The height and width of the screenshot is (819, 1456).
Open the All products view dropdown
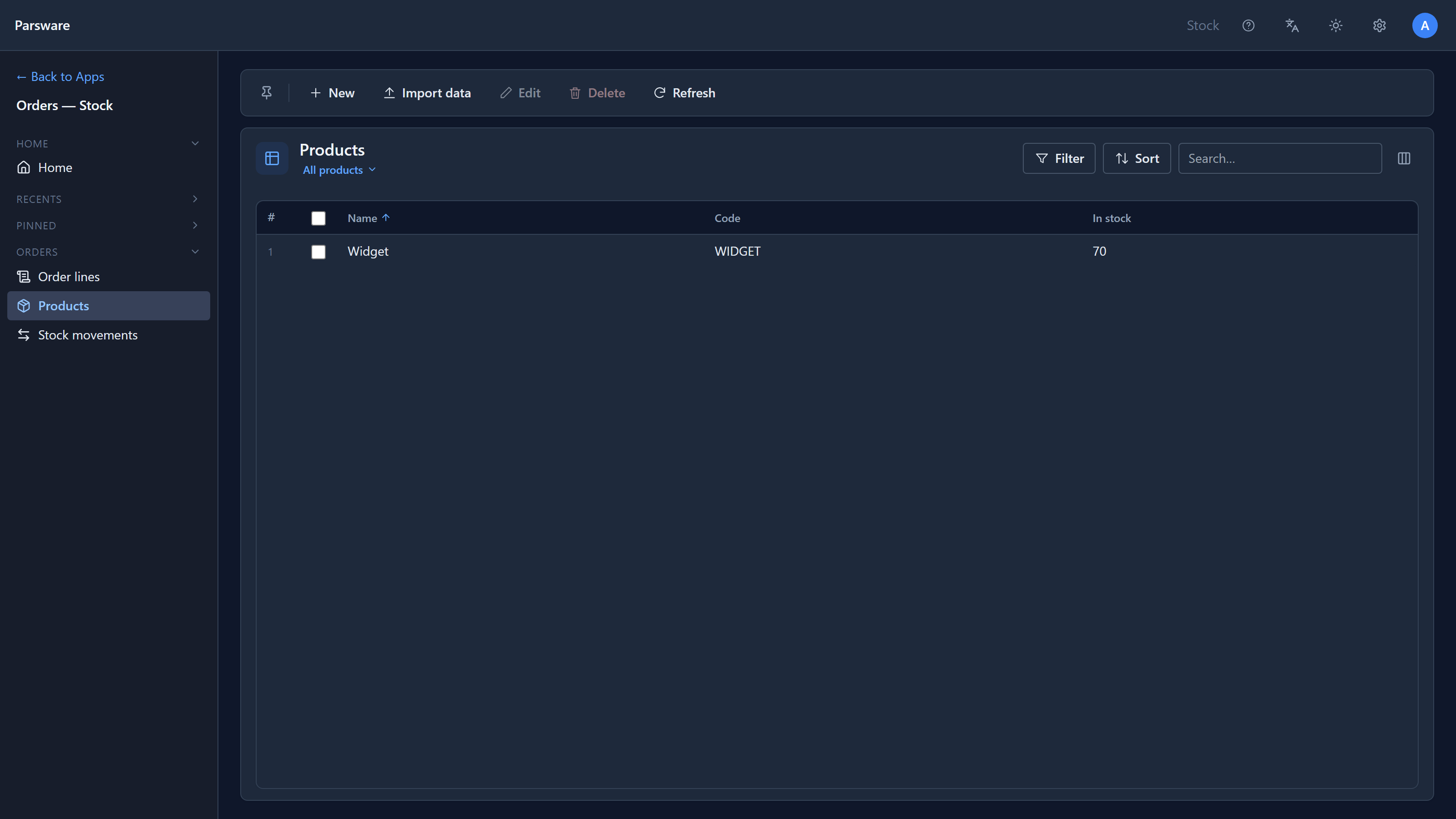pos(339,170)
